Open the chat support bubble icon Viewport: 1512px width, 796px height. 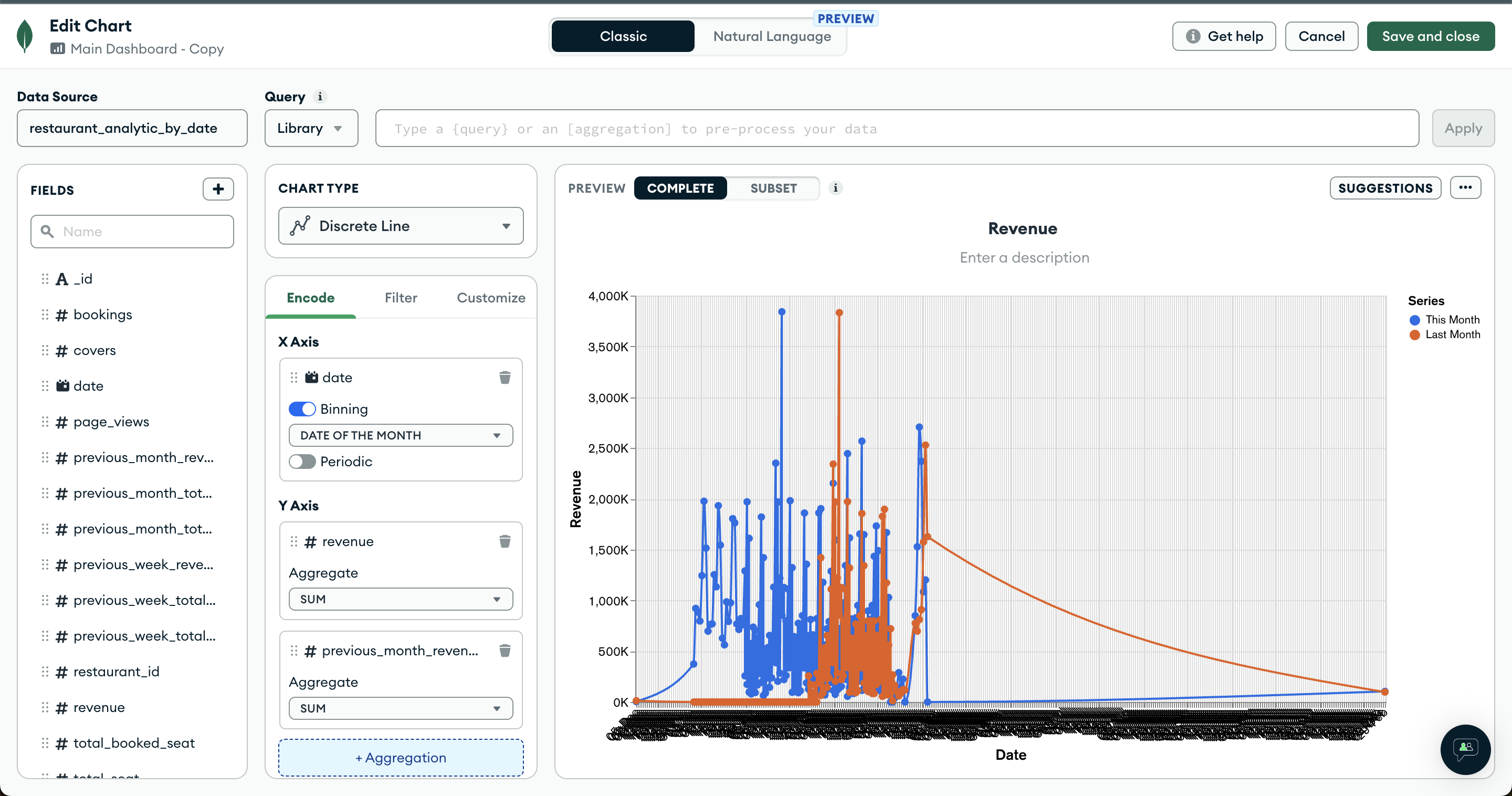coord(1465,749)
